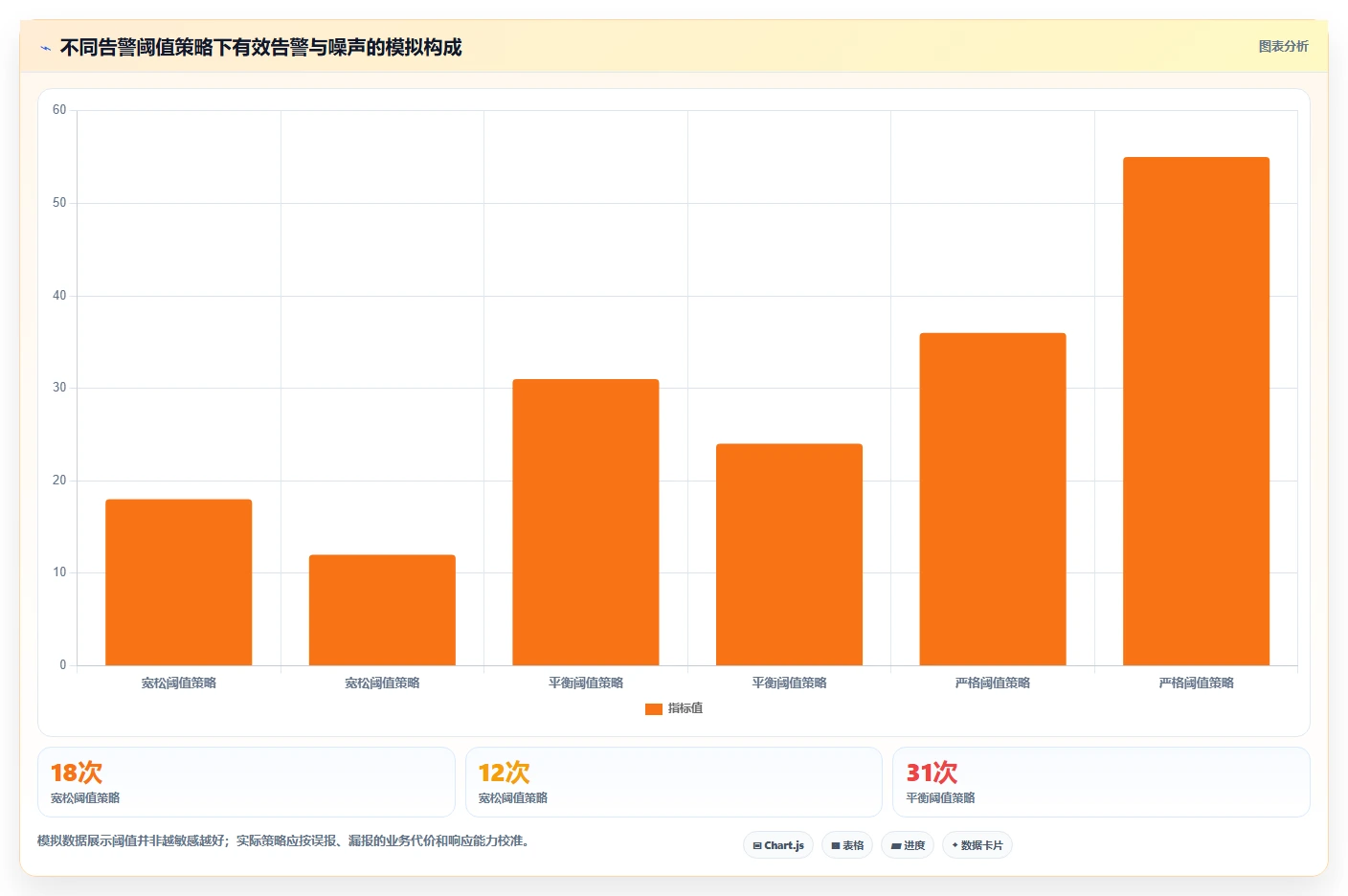Screen dimensions: 1348x896
Task: Select the Chart.js tag
Action: pos(778,845)
